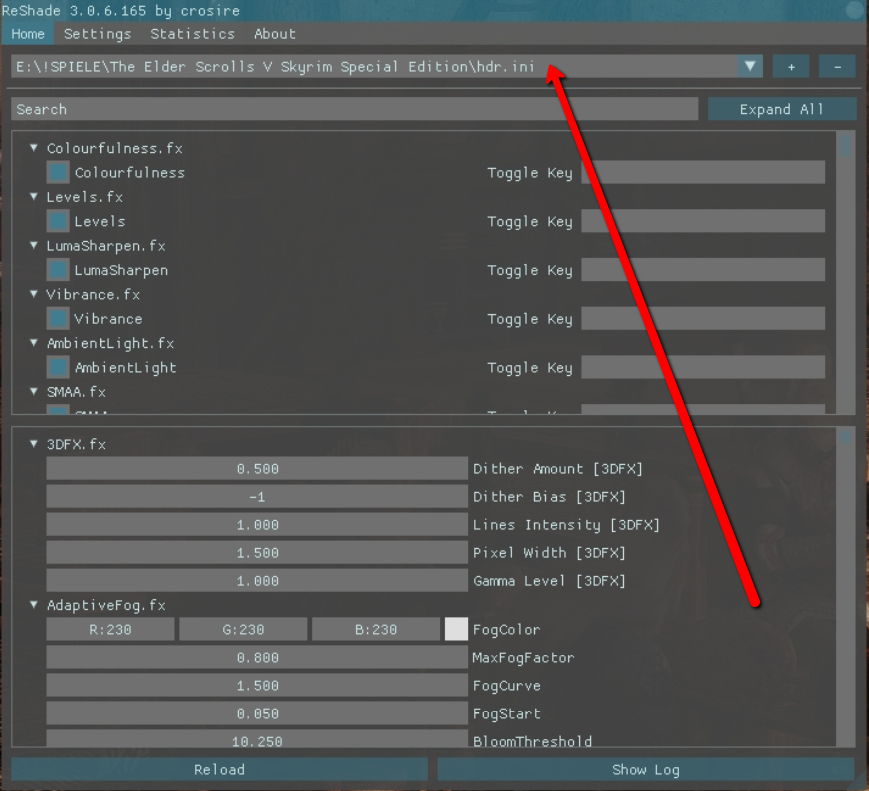Click the minus button to remove preset
The width and height of the screenshot is (869, 791).
tap(837, 67)
